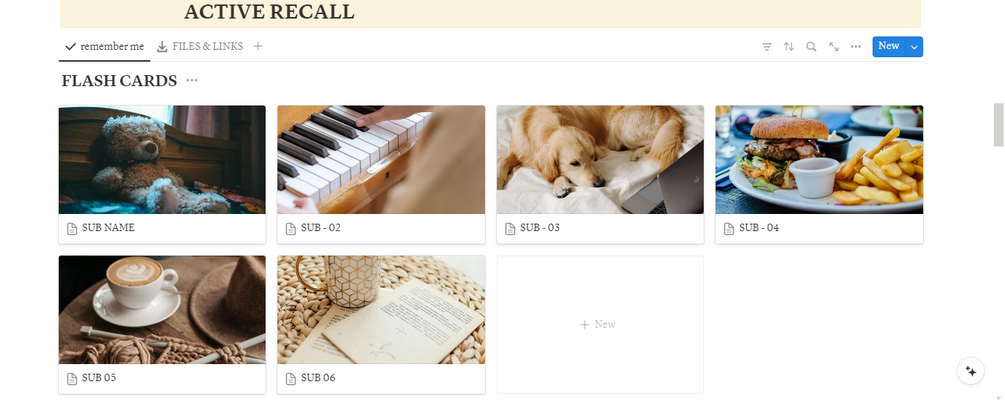The width and height of the screenshot is (1005, 402).
Task: Open the burger and fries SUB - 04 card
Action: (x=819, y=174)
